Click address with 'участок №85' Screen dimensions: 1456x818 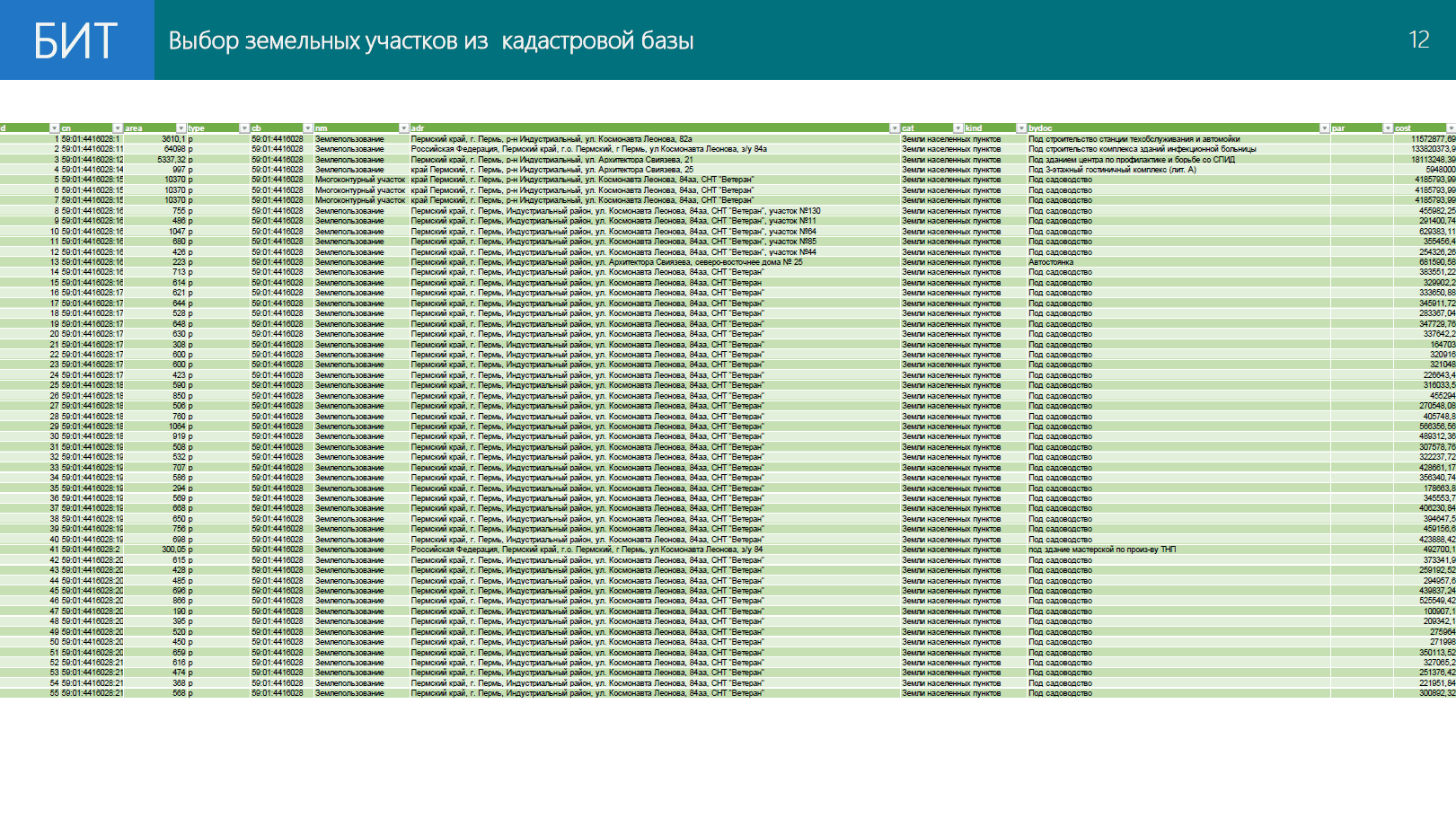click(x=613, y=242)
